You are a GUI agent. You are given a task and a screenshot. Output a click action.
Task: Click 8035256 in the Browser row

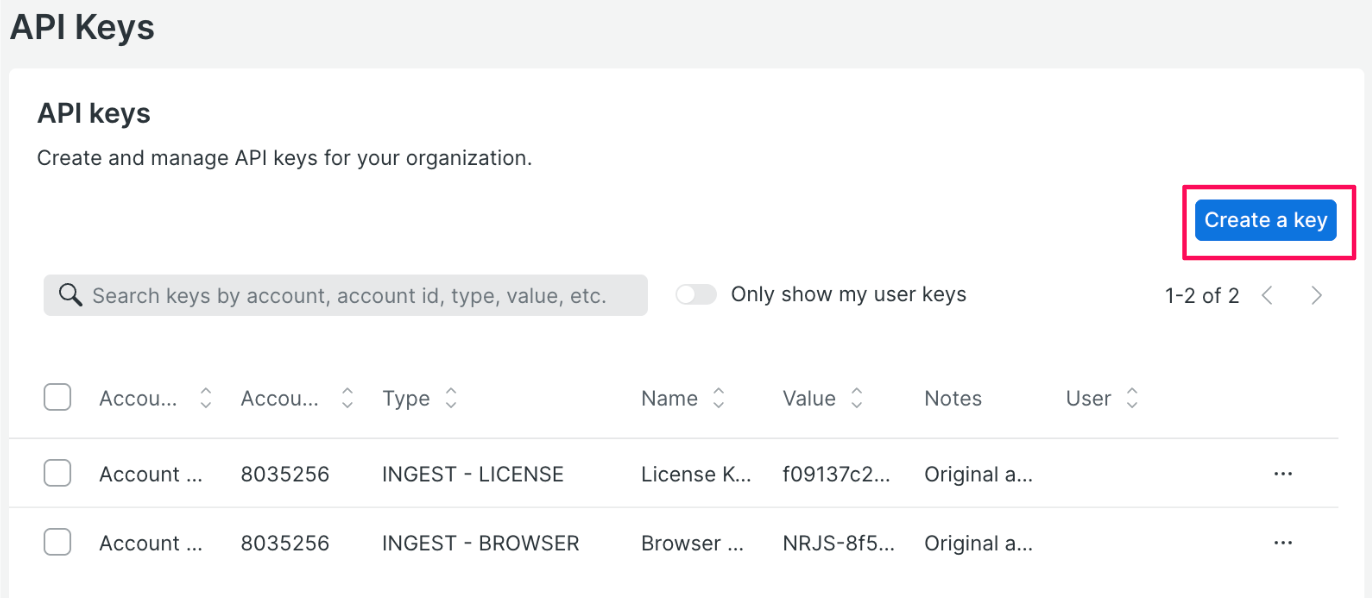point(285,543)
